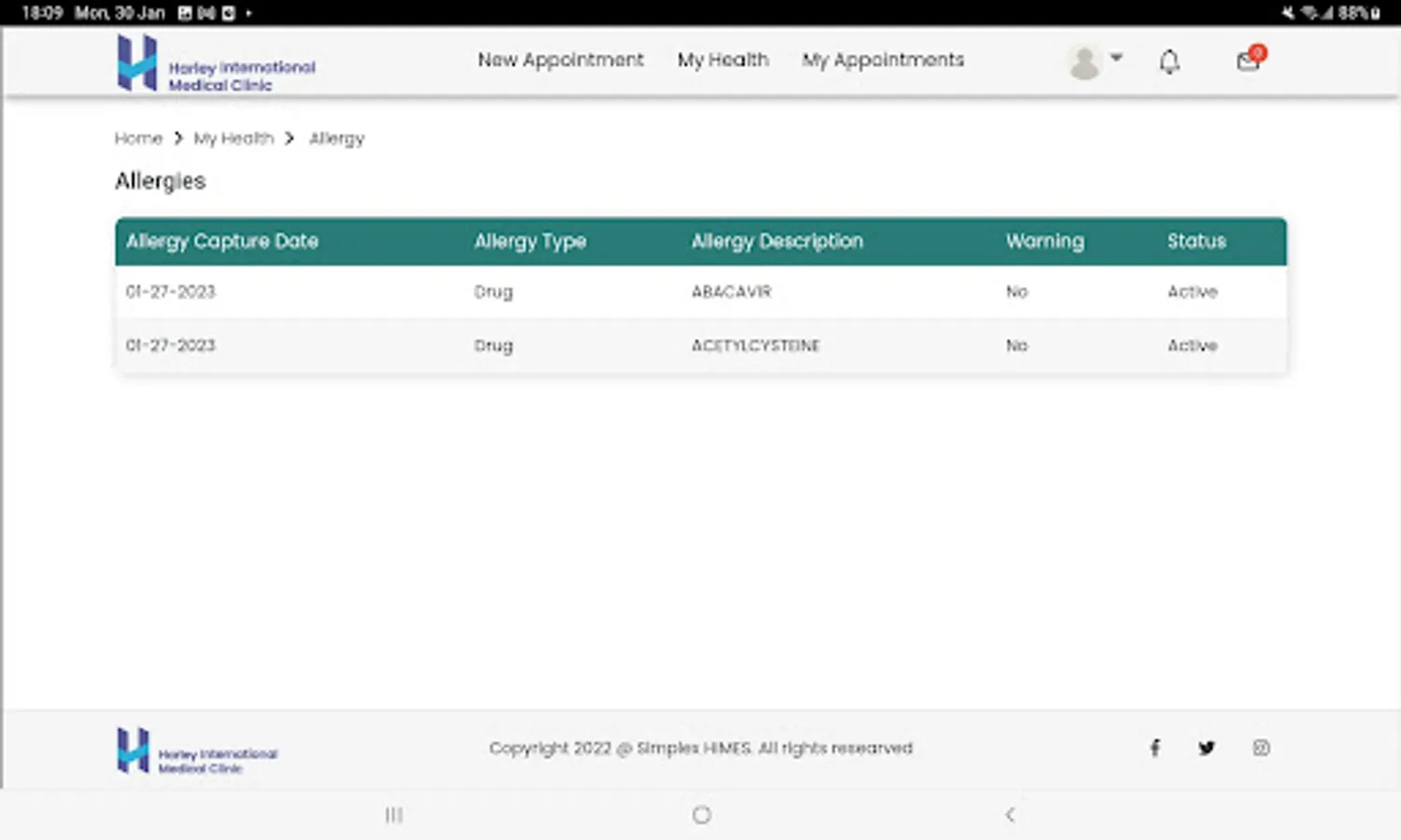
Task: Click the profile avatar icon
Action: tap(1084, 61)
